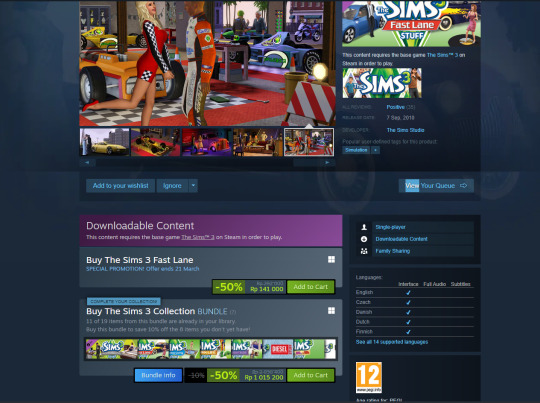Open the Ignore button dropdown arrow
This screenshot has height=403, width=540.
click(193, 186)
